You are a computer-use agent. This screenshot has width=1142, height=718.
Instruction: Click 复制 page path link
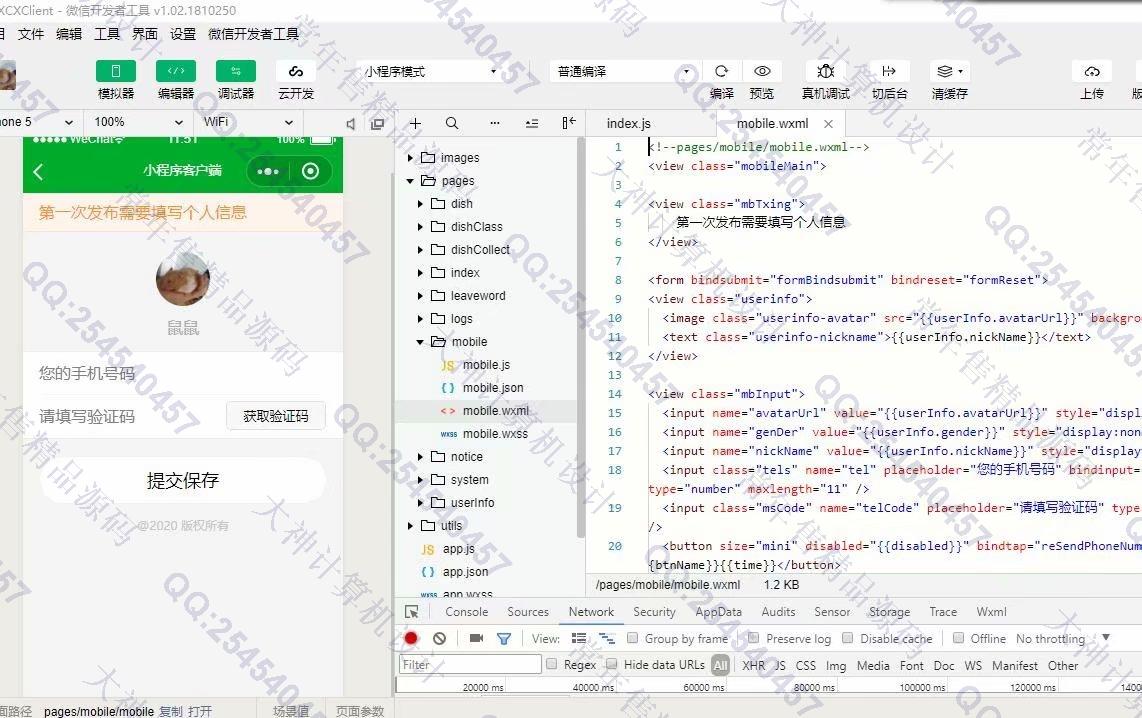(171, 711)
